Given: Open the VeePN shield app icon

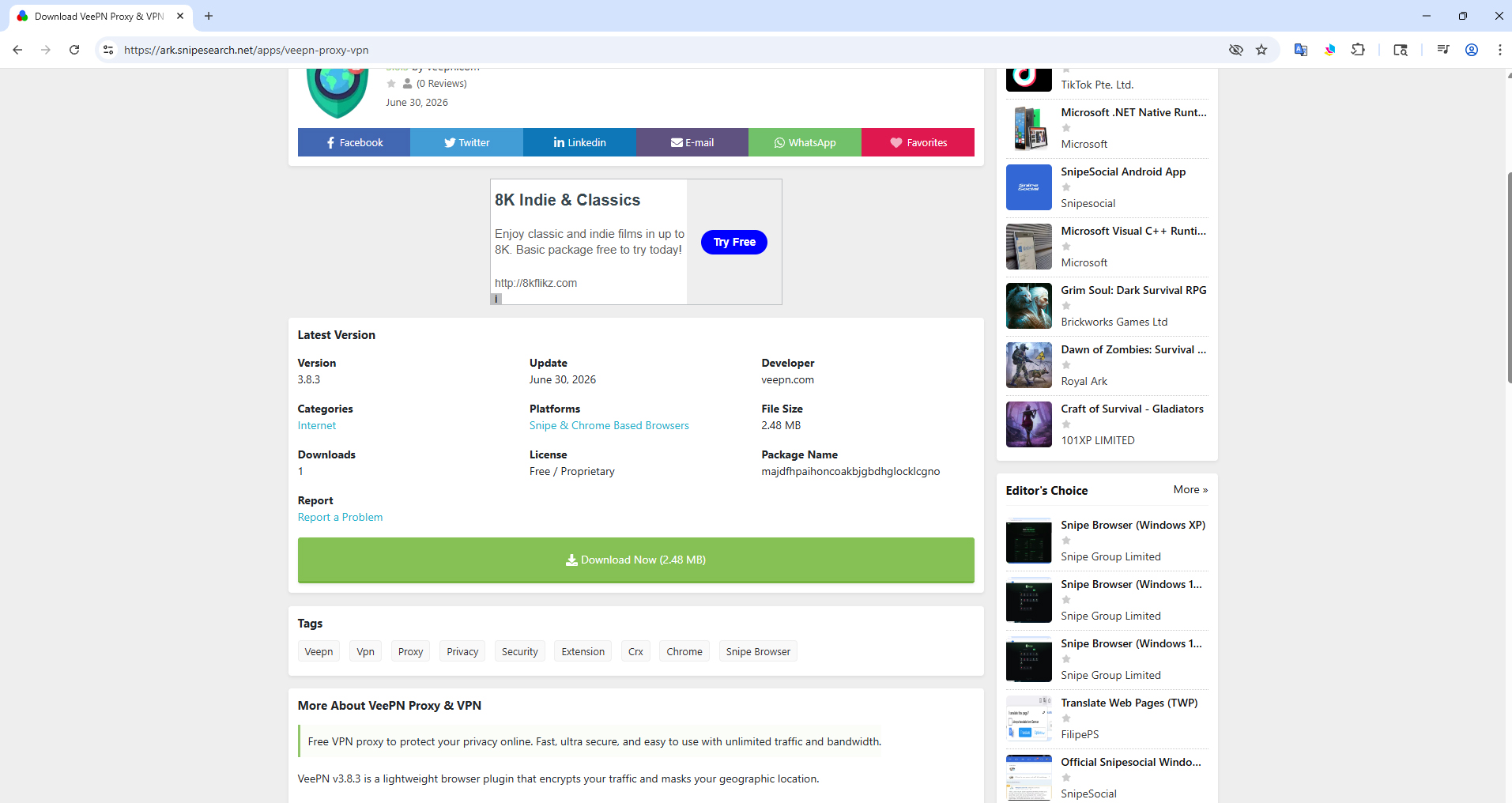Looking at the screenshot, I should pos(337,92).
